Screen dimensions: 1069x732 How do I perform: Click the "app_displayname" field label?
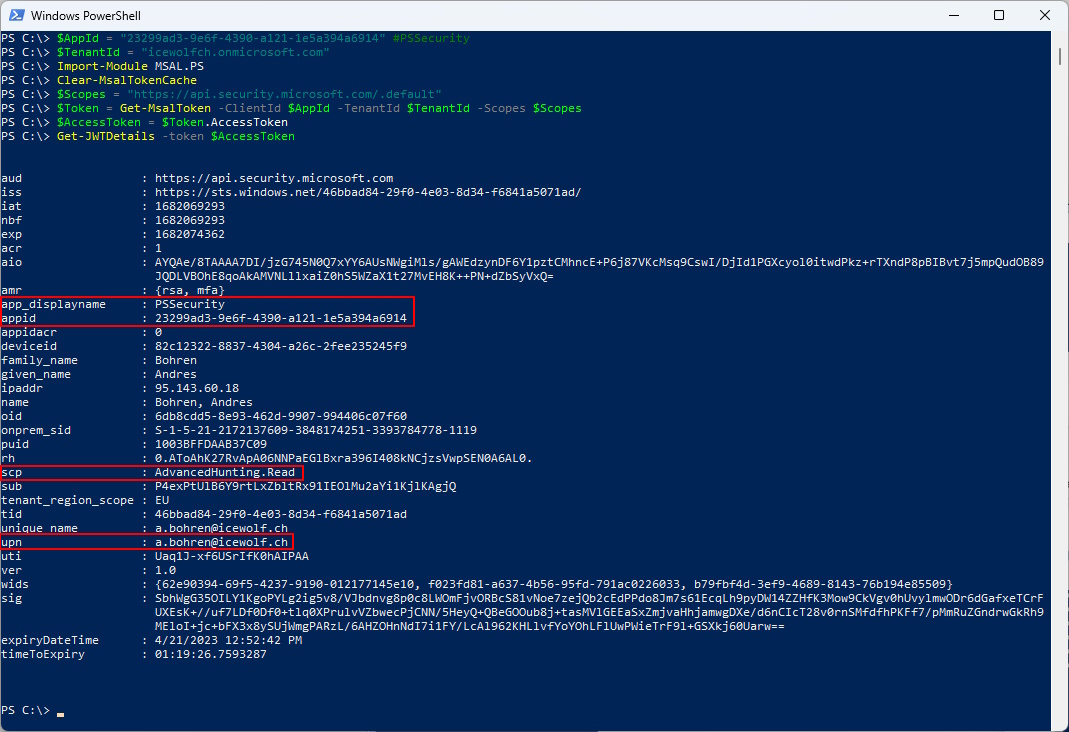(53, 304)
